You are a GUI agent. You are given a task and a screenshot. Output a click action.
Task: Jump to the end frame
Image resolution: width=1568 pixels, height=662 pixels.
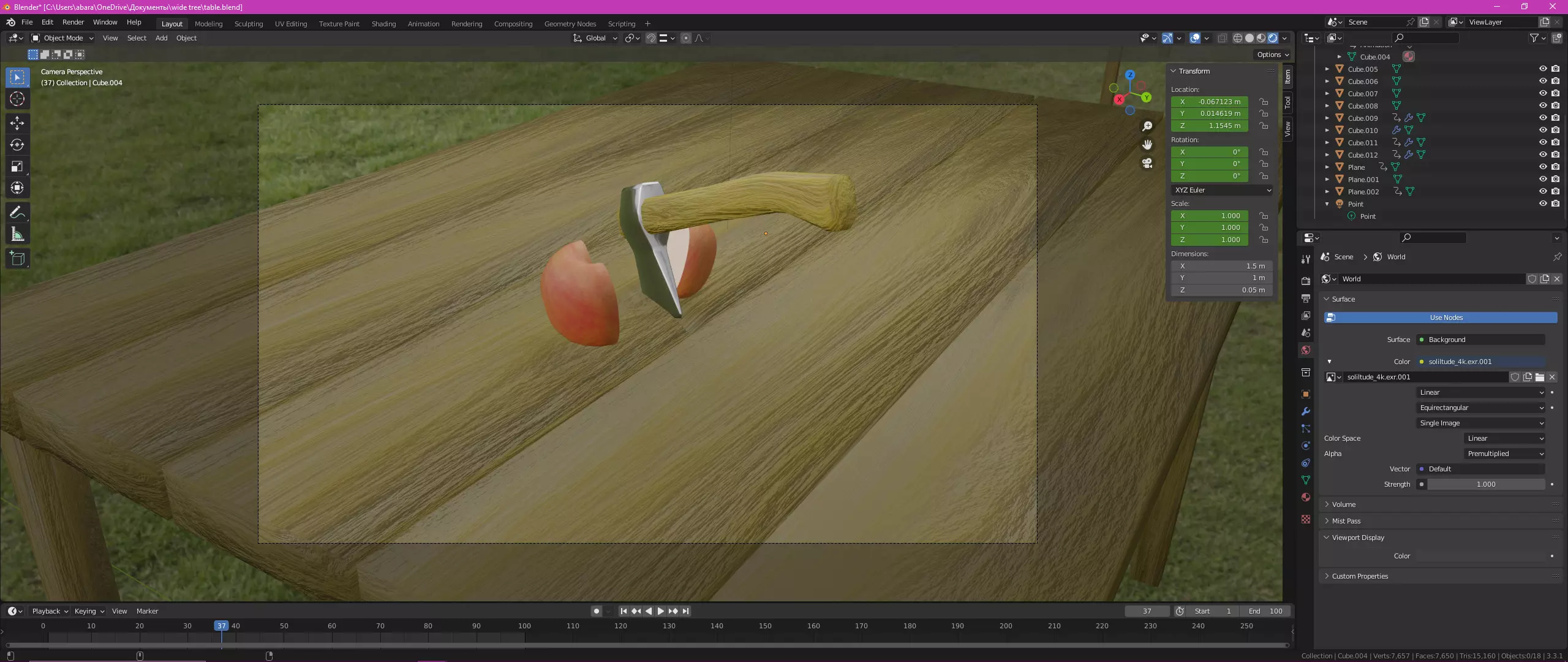click(685, 611)
